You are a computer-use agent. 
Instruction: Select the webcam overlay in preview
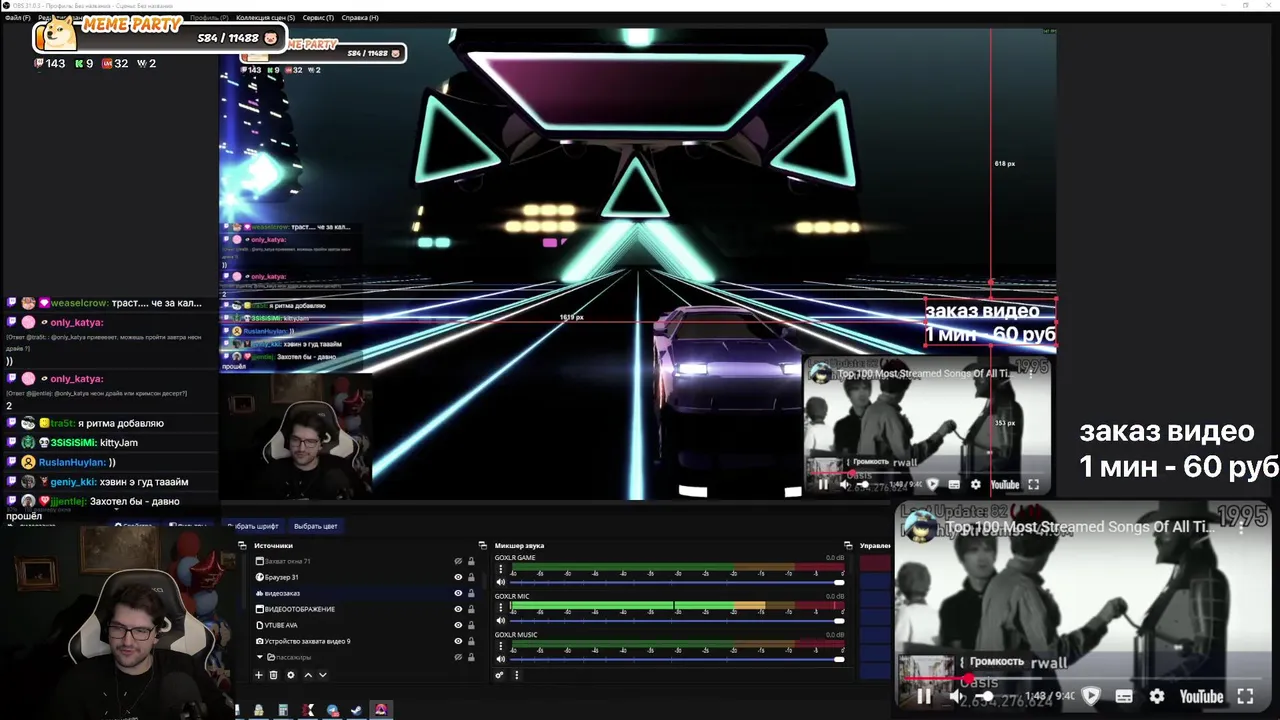point(297,436)
